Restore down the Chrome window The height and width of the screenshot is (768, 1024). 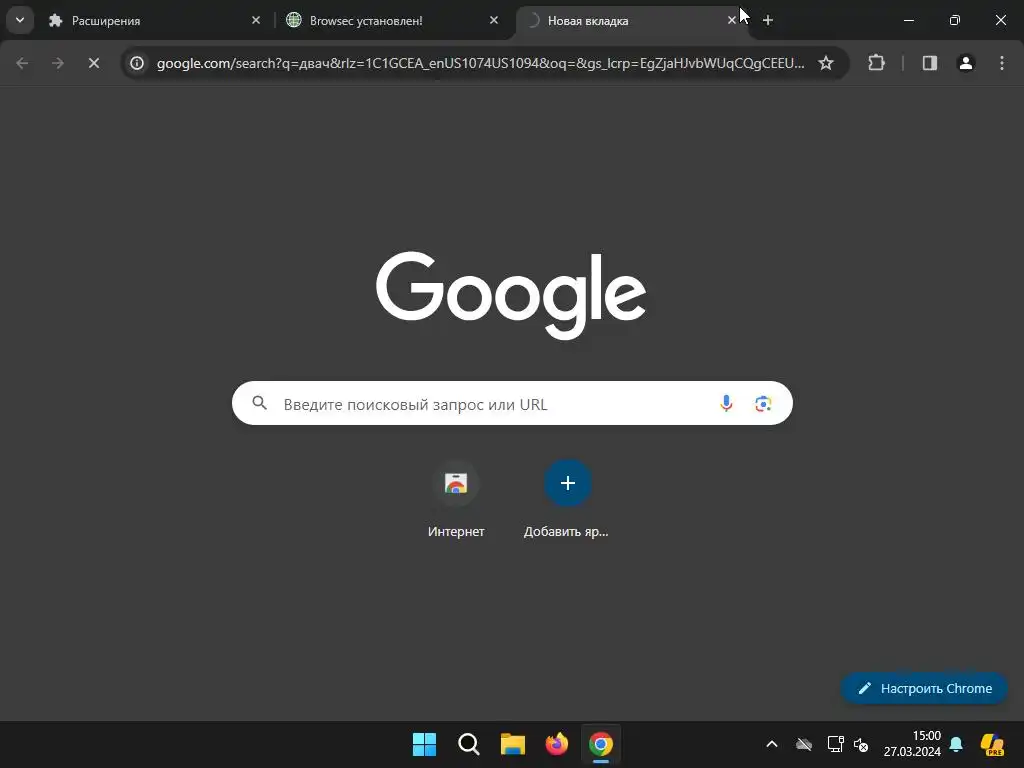(955, 20)
